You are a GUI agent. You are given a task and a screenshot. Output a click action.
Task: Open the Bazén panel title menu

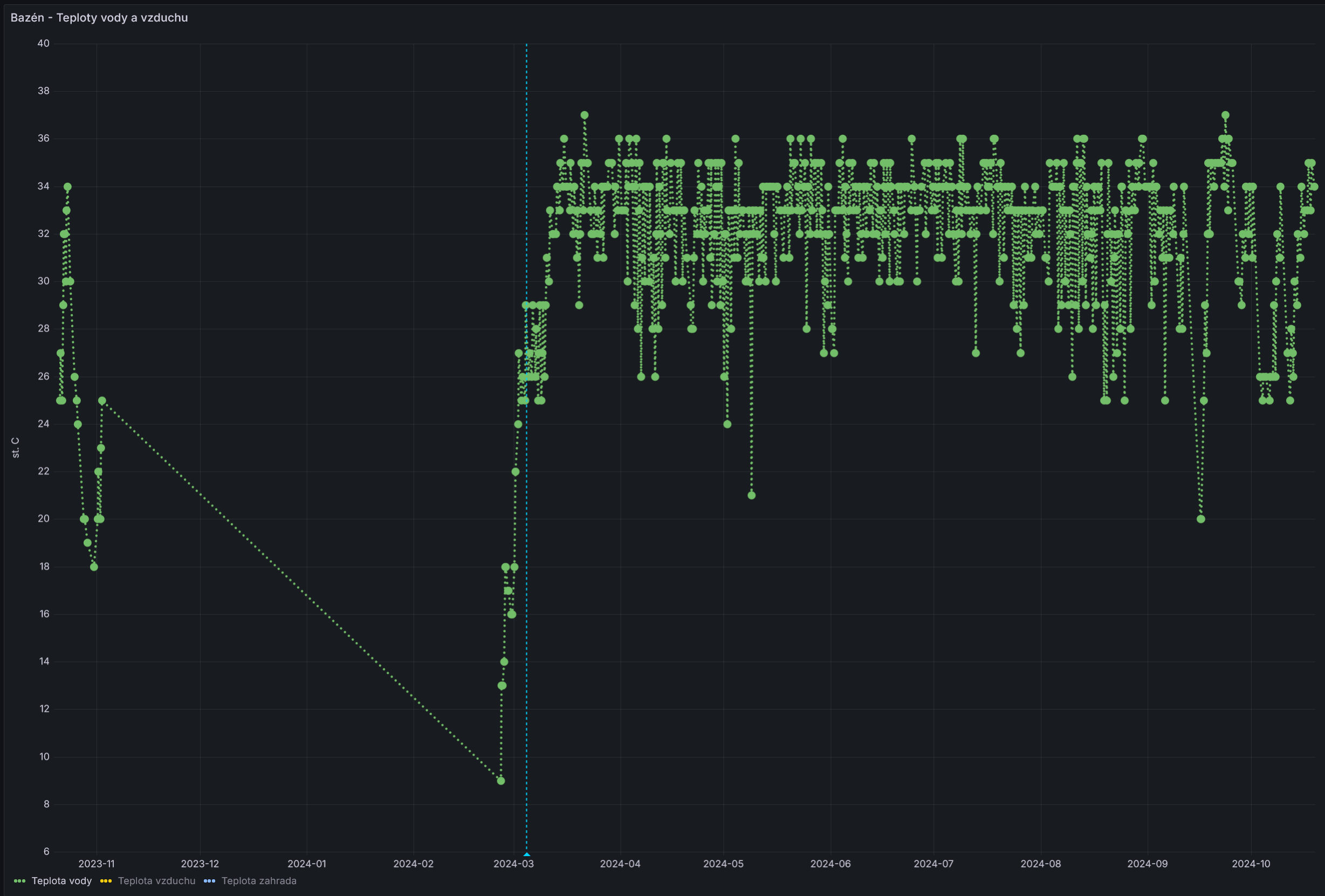click(99, 18)
